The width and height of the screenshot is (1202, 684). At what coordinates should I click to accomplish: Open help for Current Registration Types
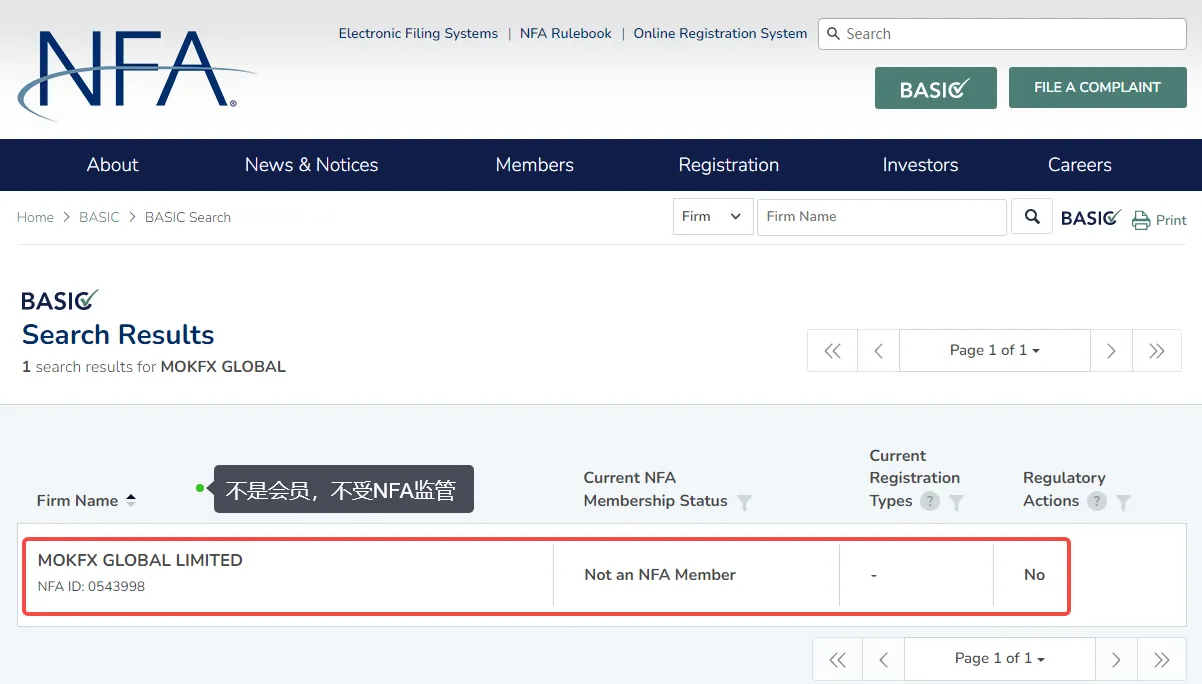(930, 501)
